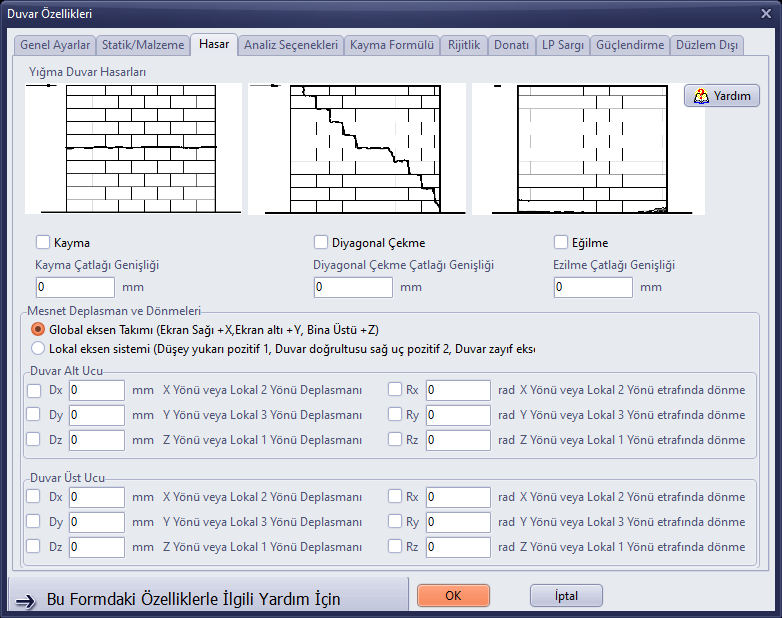The width and height of the screenshot is (782, 618).
Task: Go to the Güçlendirme tab
Action: (x=630, y=45)
